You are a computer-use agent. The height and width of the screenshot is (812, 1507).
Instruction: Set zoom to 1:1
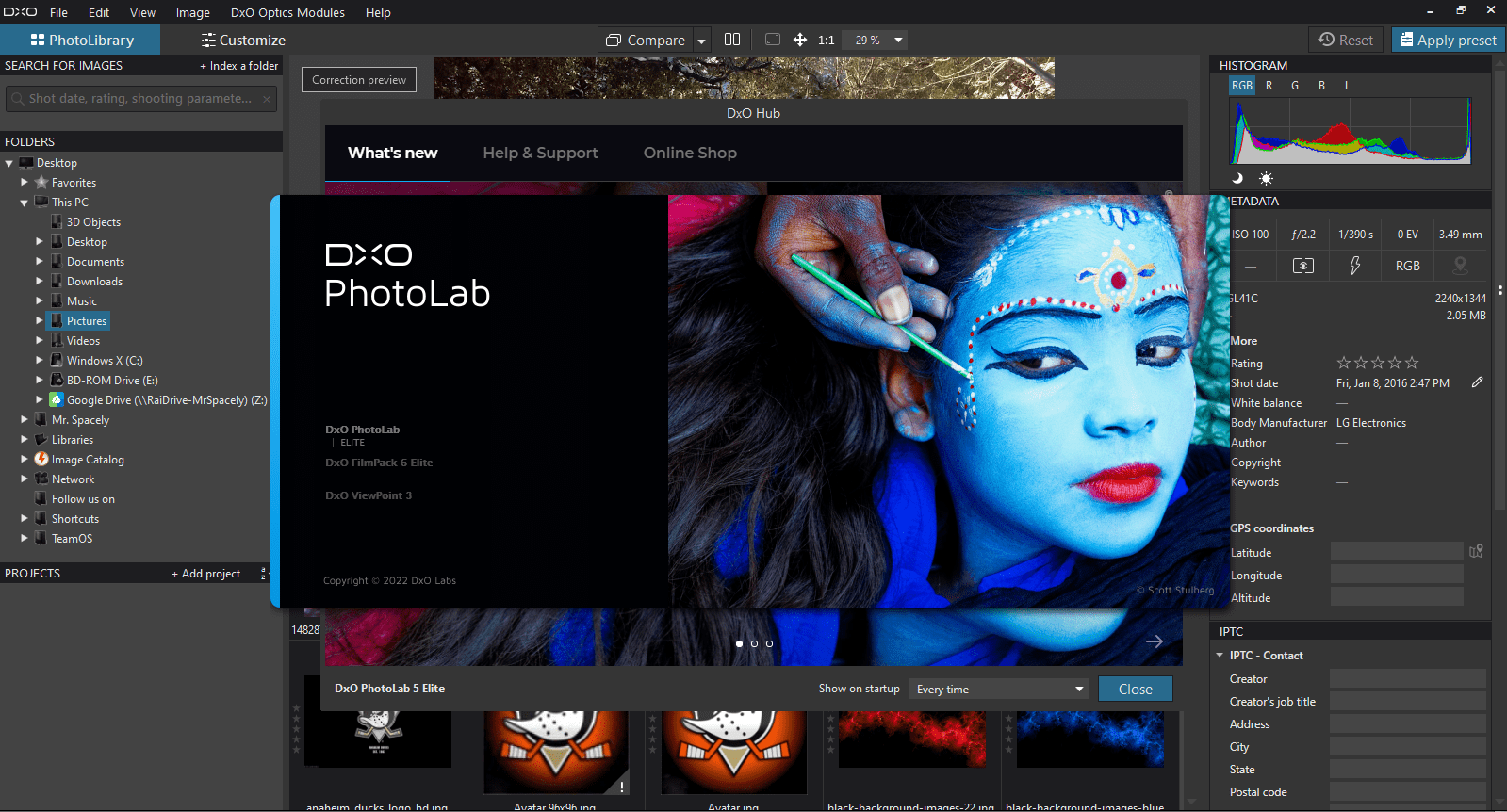[827, 41]
